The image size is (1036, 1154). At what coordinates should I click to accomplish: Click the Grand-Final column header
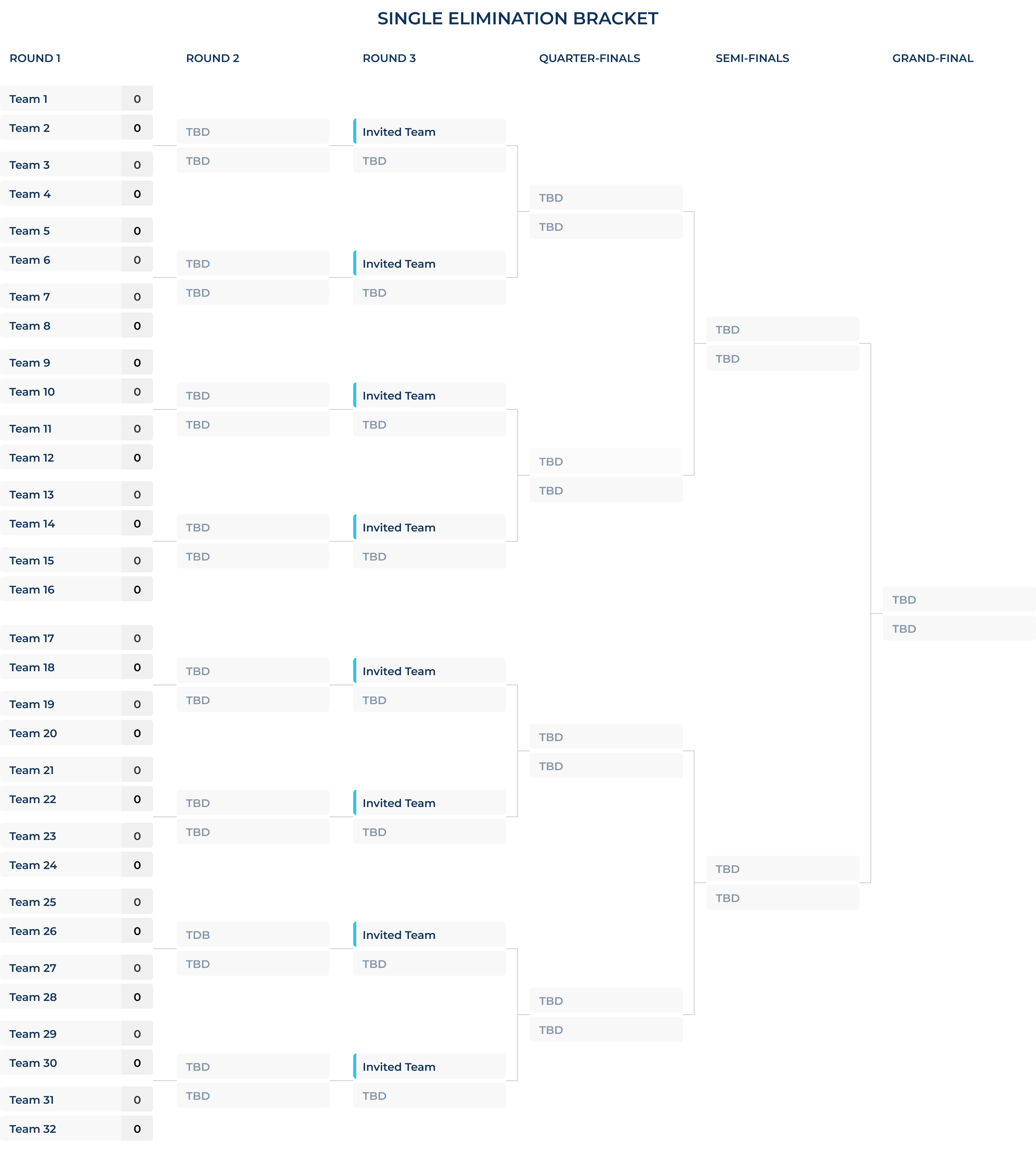932,58
